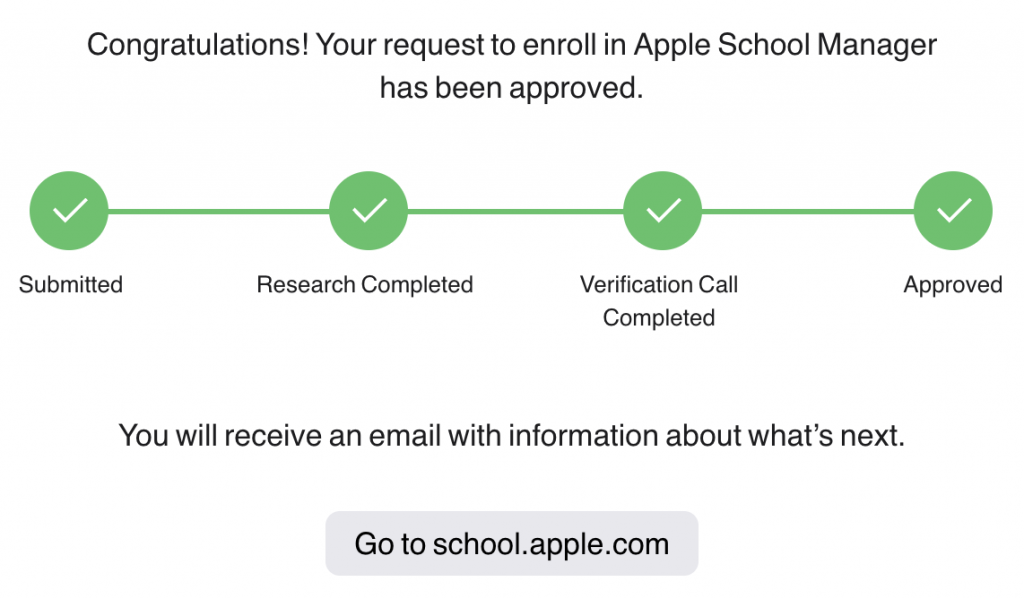Open school.apple.com using the Go to button
The image size is (1024, 599).
point(511,544)
